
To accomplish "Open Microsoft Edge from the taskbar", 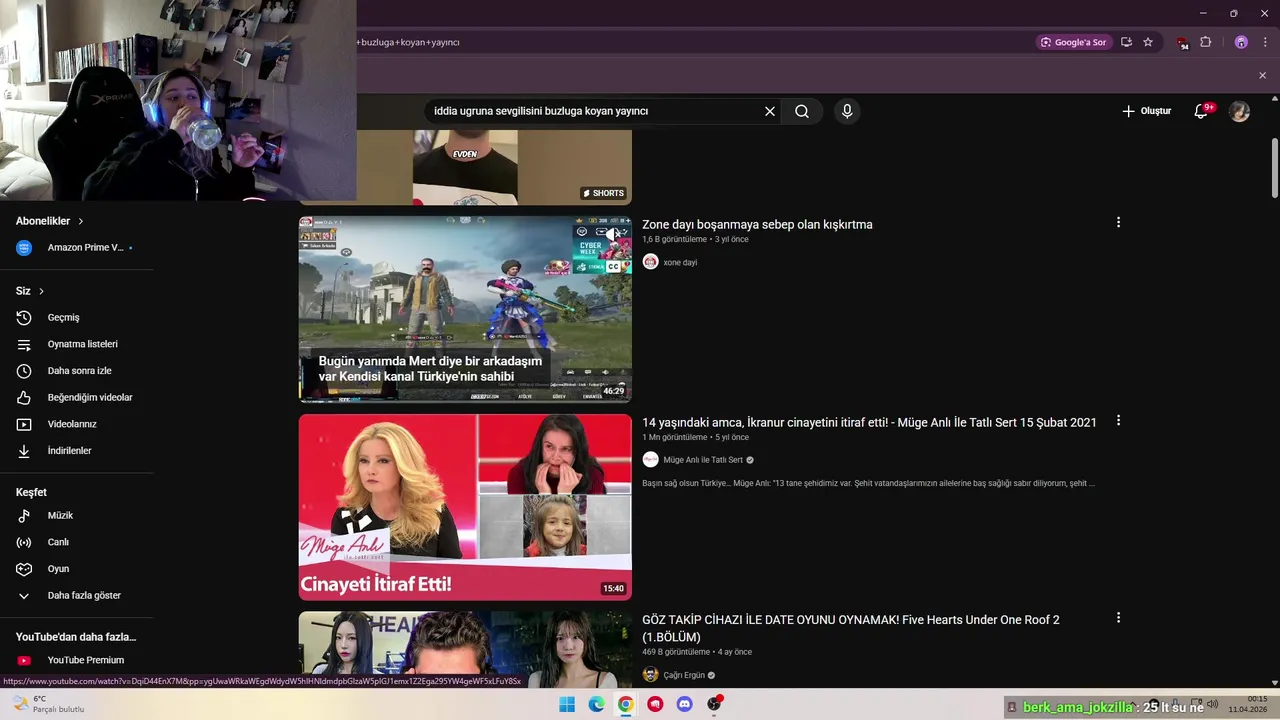I will 596,704.
